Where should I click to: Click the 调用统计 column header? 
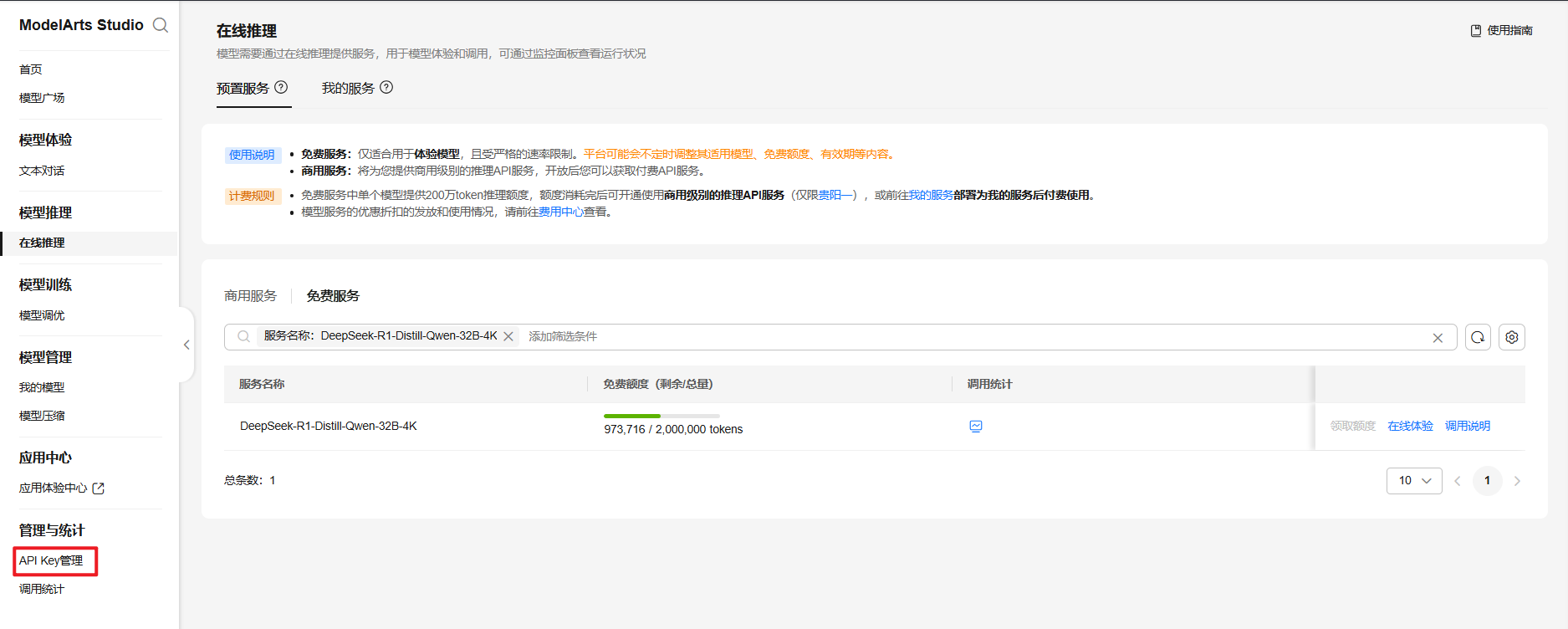[x=990, y=384]
